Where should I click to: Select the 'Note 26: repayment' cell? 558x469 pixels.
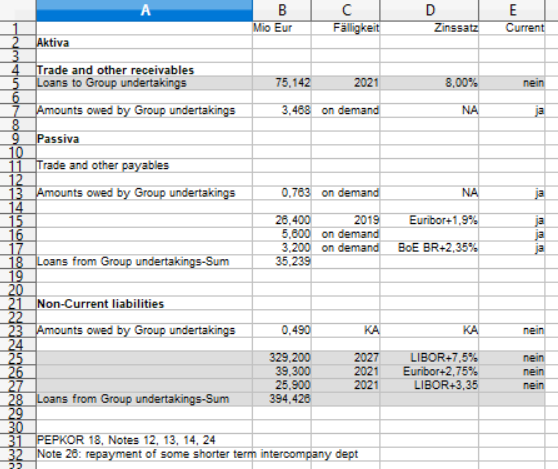click(x=144, y=454)
